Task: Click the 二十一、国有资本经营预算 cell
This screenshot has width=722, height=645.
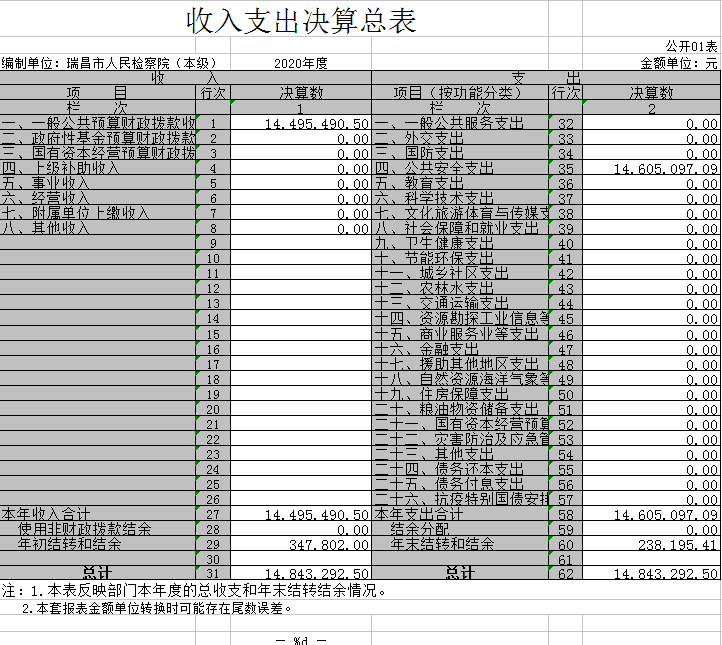Action: pos(460,424)
